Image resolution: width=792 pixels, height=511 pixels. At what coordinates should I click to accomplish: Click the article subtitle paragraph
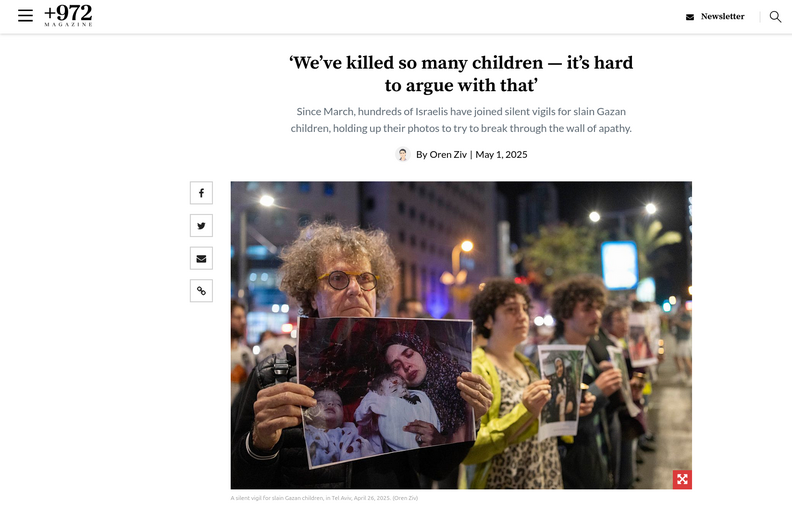(461, 120)
